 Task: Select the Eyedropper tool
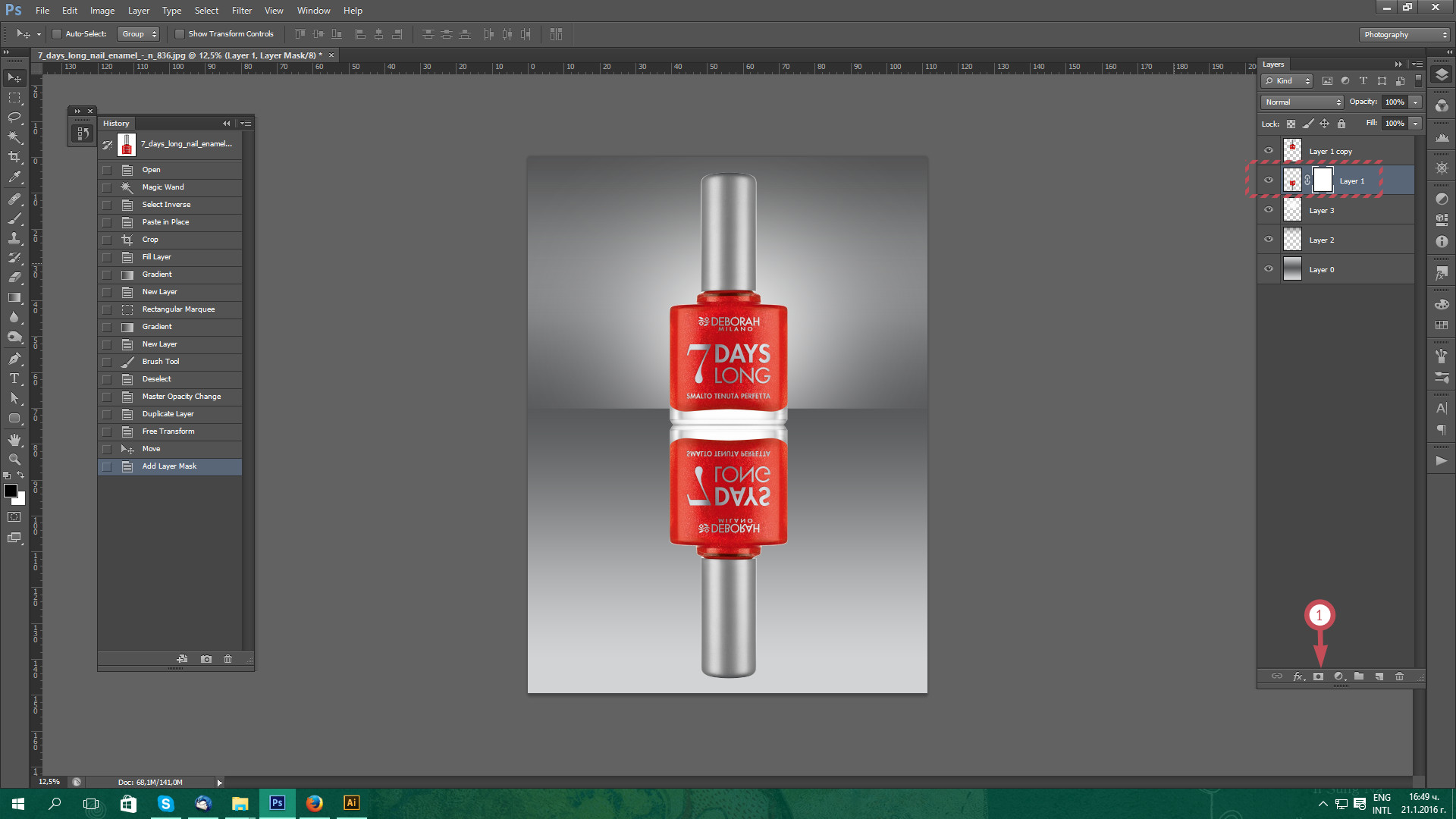click(x=14, y=177)
